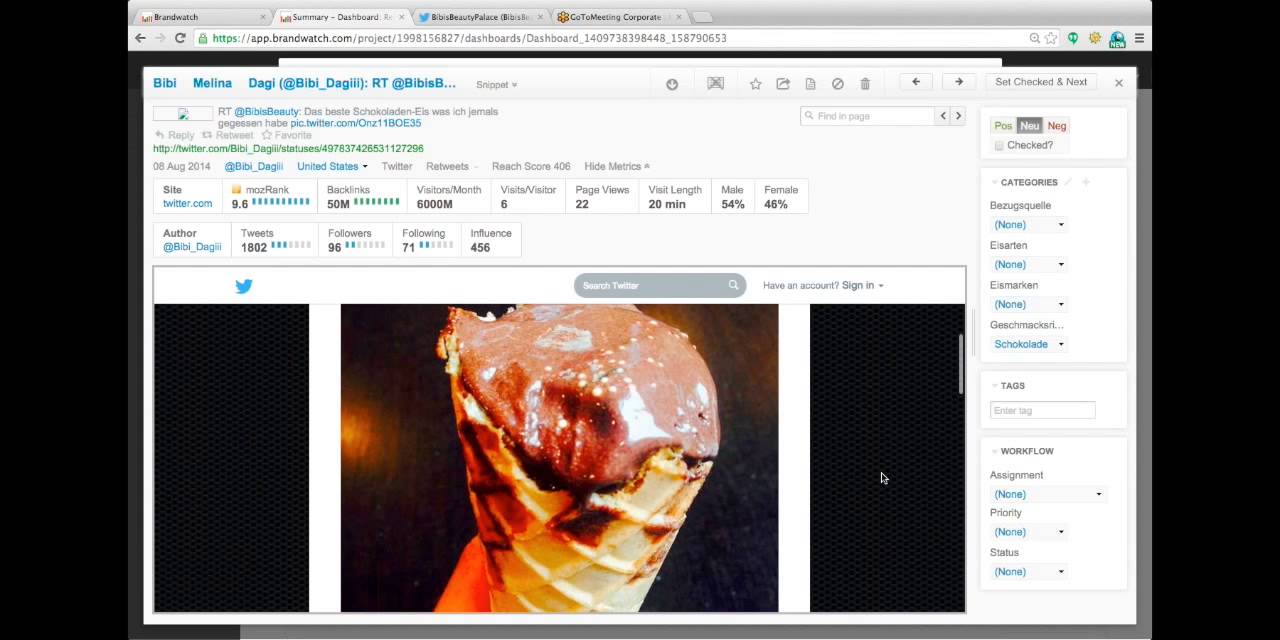The height and width of the screenshot is (640, 1280).
Task: Click the green Hangouts extension icon
Action: (1073, 38)
